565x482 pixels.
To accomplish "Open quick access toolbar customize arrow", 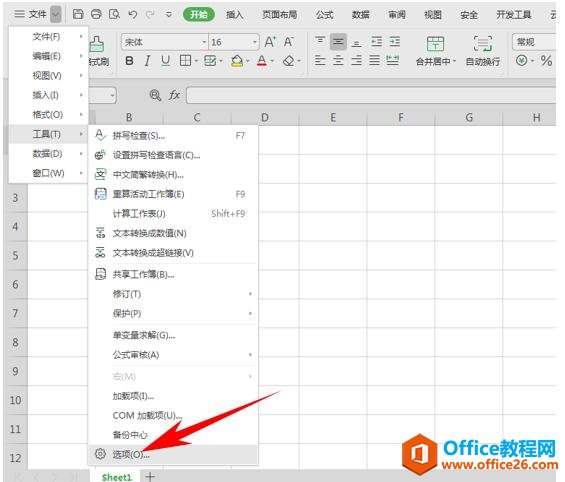I will 168,15.
